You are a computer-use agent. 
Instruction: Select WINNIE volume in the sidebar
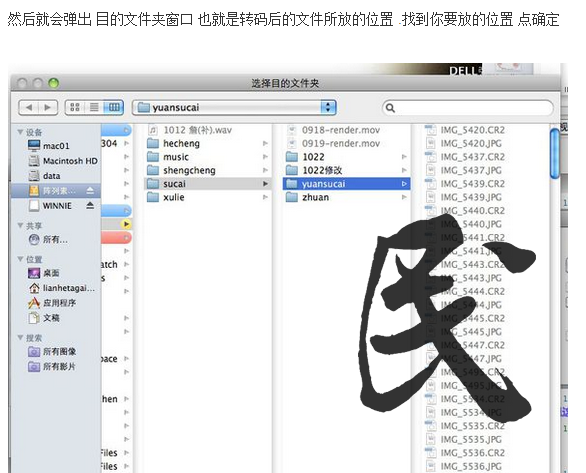tap(50, 205)
